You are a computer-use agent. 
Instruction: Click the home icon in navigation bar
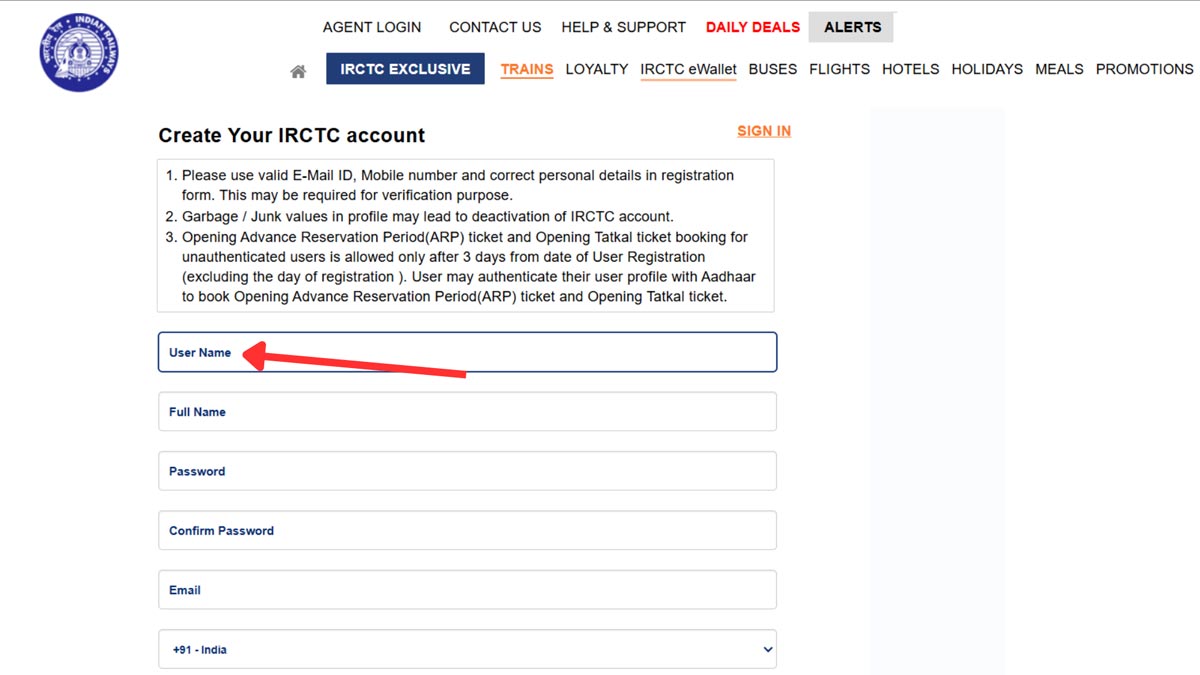click(297, 69)
